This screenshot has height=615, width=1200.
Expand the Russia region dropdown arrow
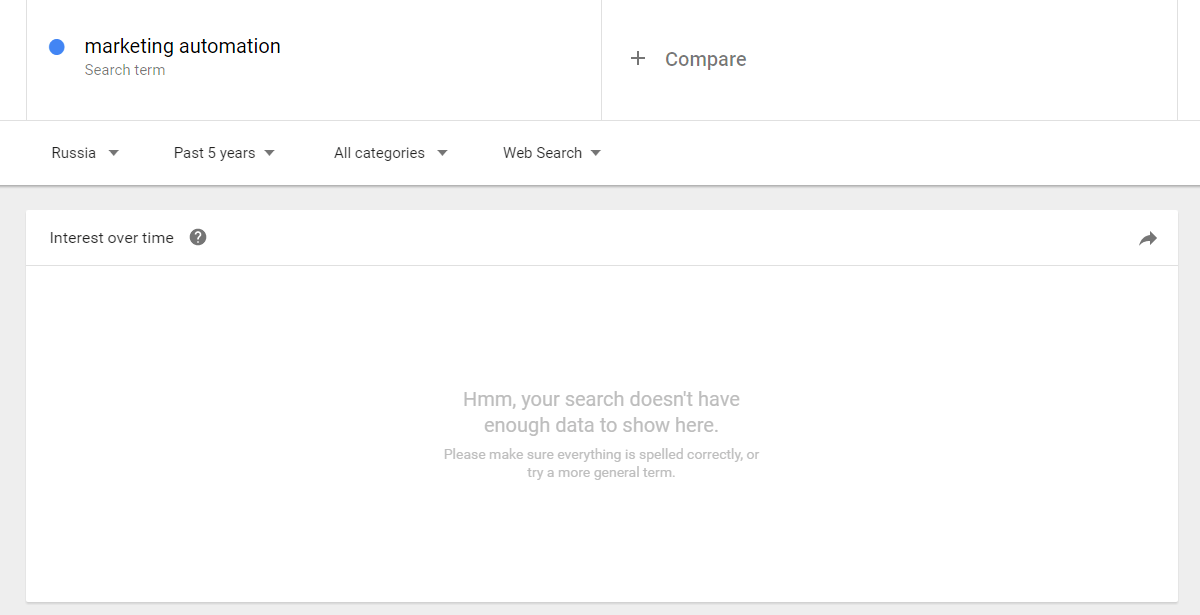(x=113, y=153)
